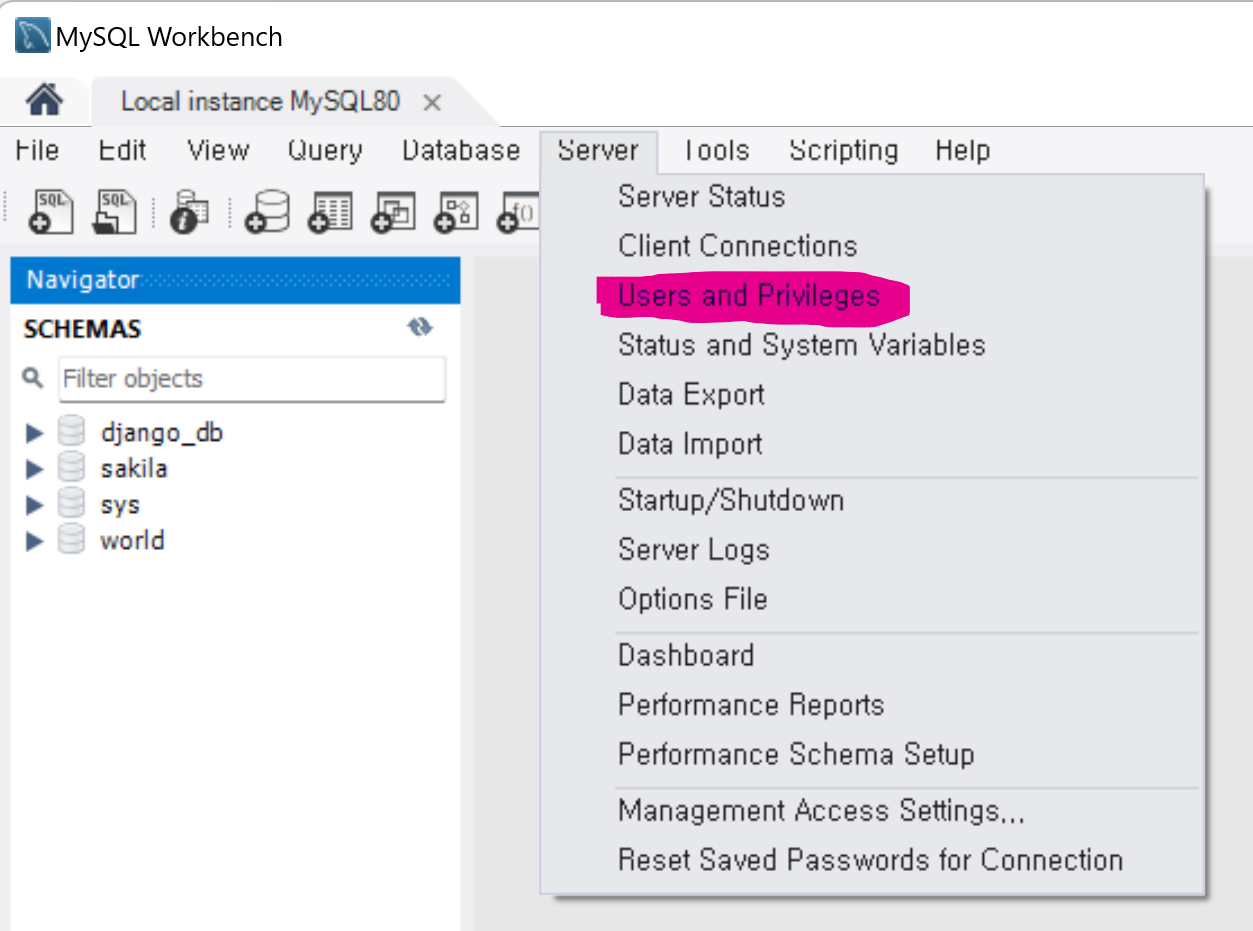
Task: Click the SCHEMAS section label
Action: point(82,329)
